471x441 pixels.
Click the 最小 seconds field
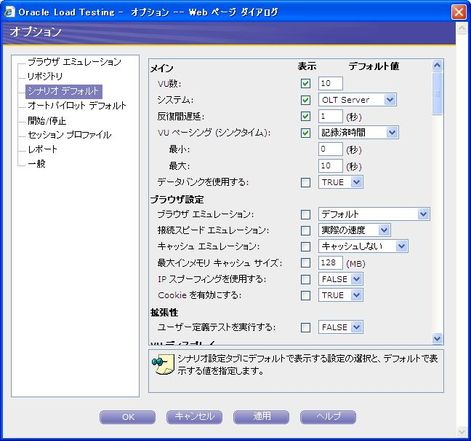[330, 149]
